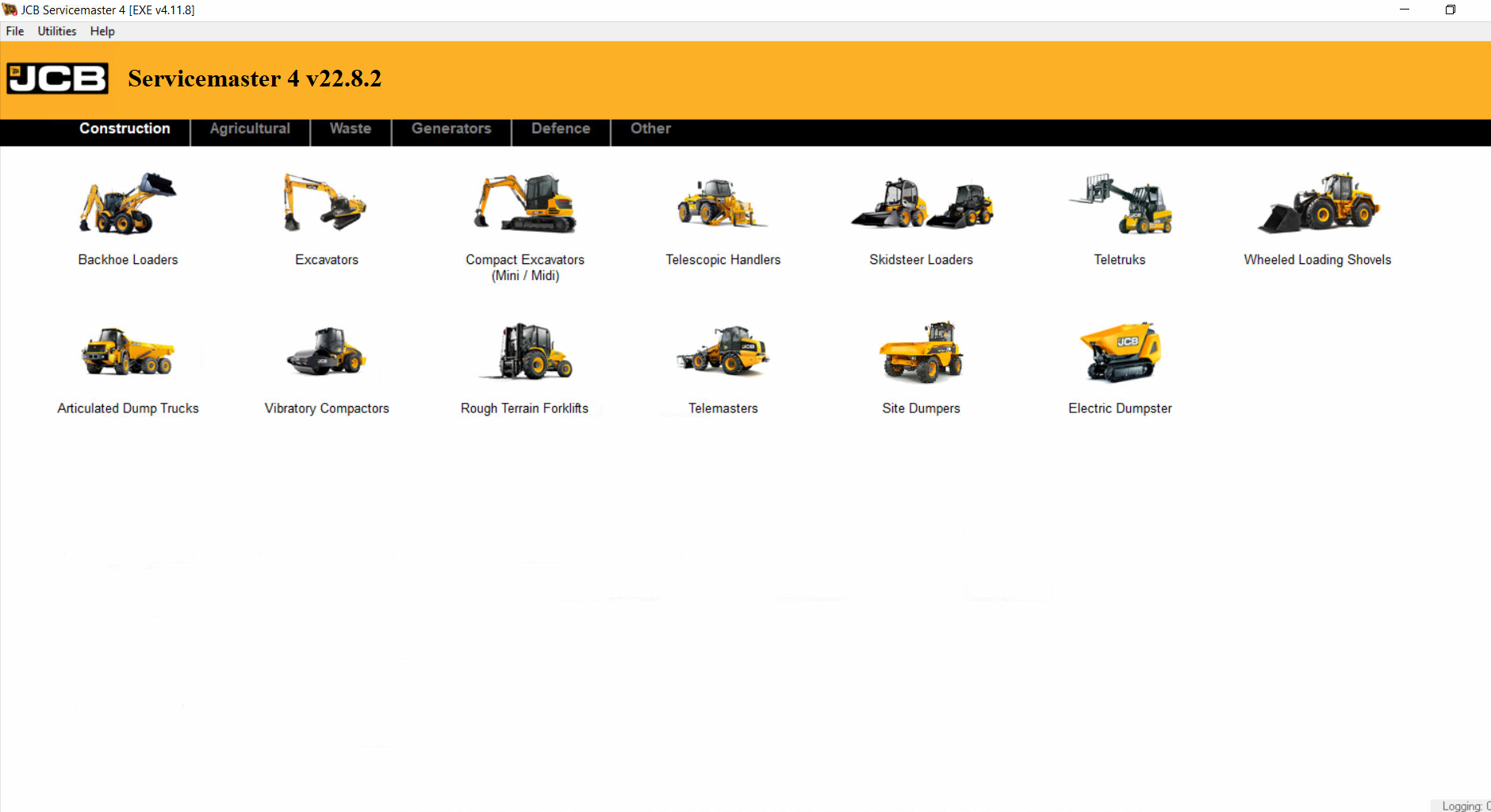Click the Servicemaster 4 v22.8.2 heading
1491x812 pixels.
(x=255, y=79)
